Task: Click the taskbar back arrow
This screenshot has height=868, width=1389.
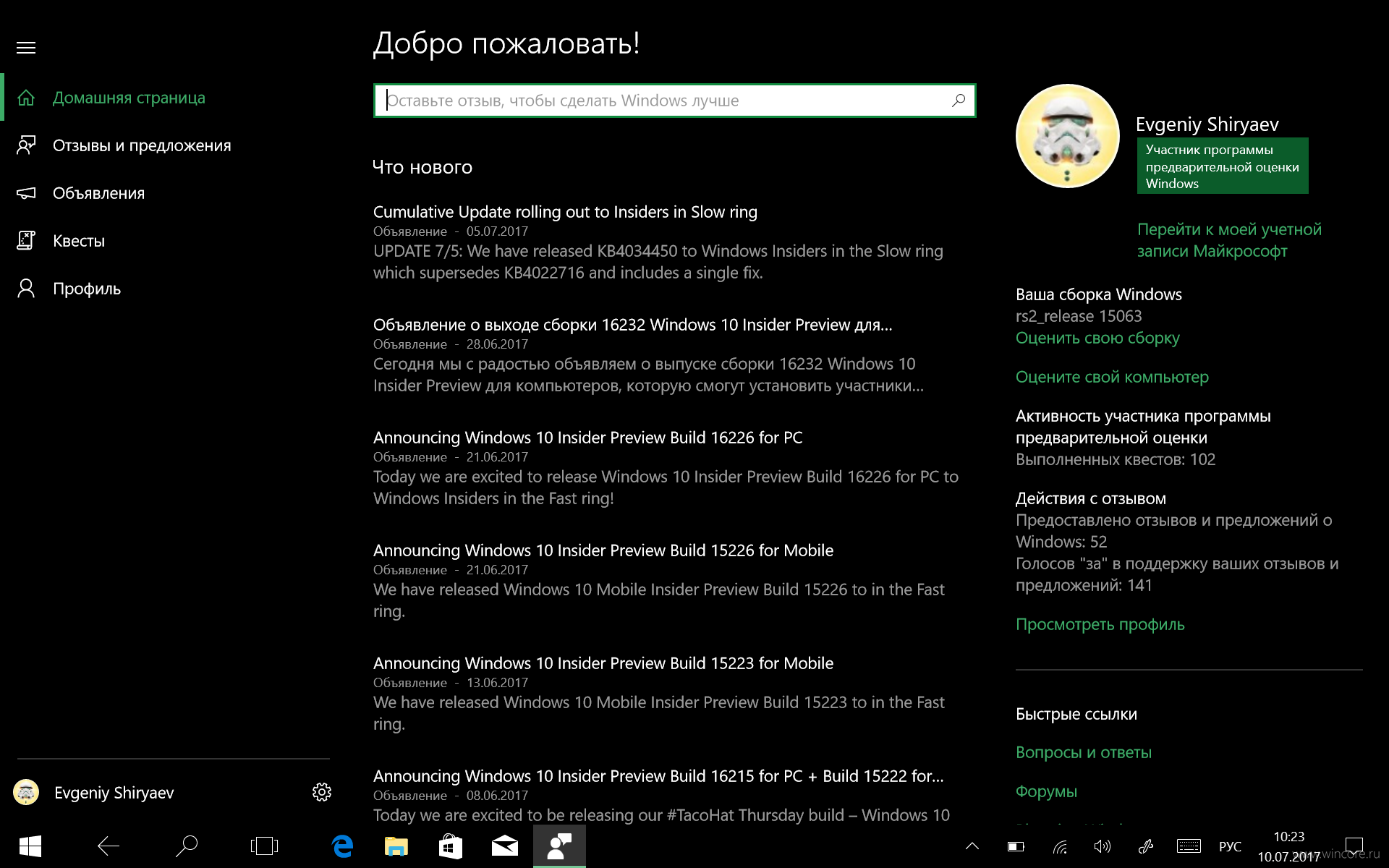Action: 109,846
